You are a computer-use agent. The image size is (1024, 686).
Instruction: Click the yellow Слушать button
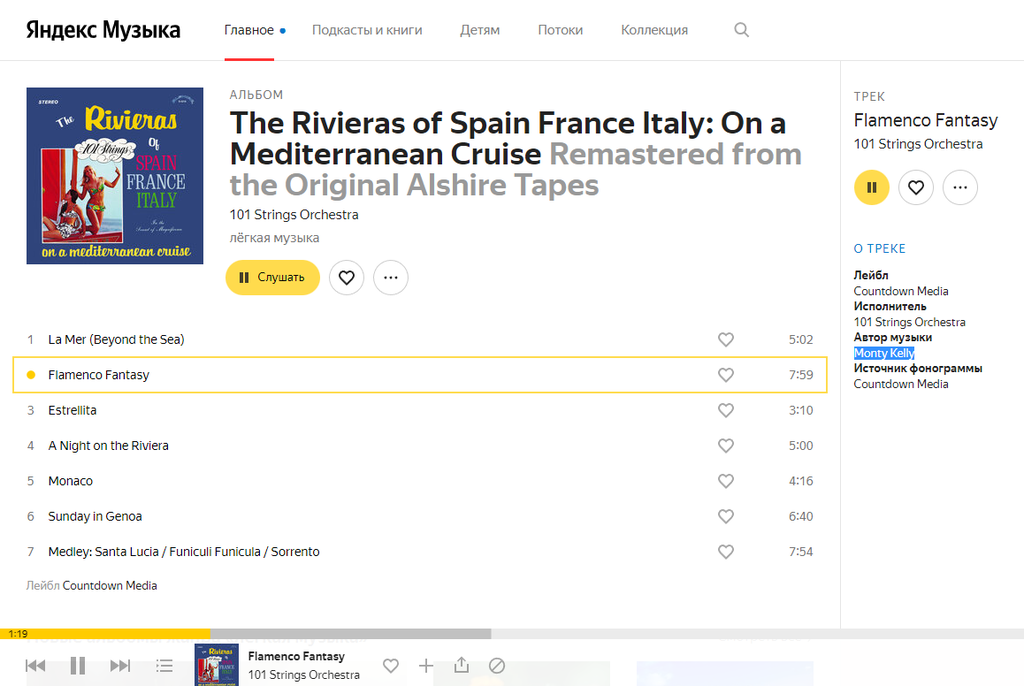pos(272,278)
